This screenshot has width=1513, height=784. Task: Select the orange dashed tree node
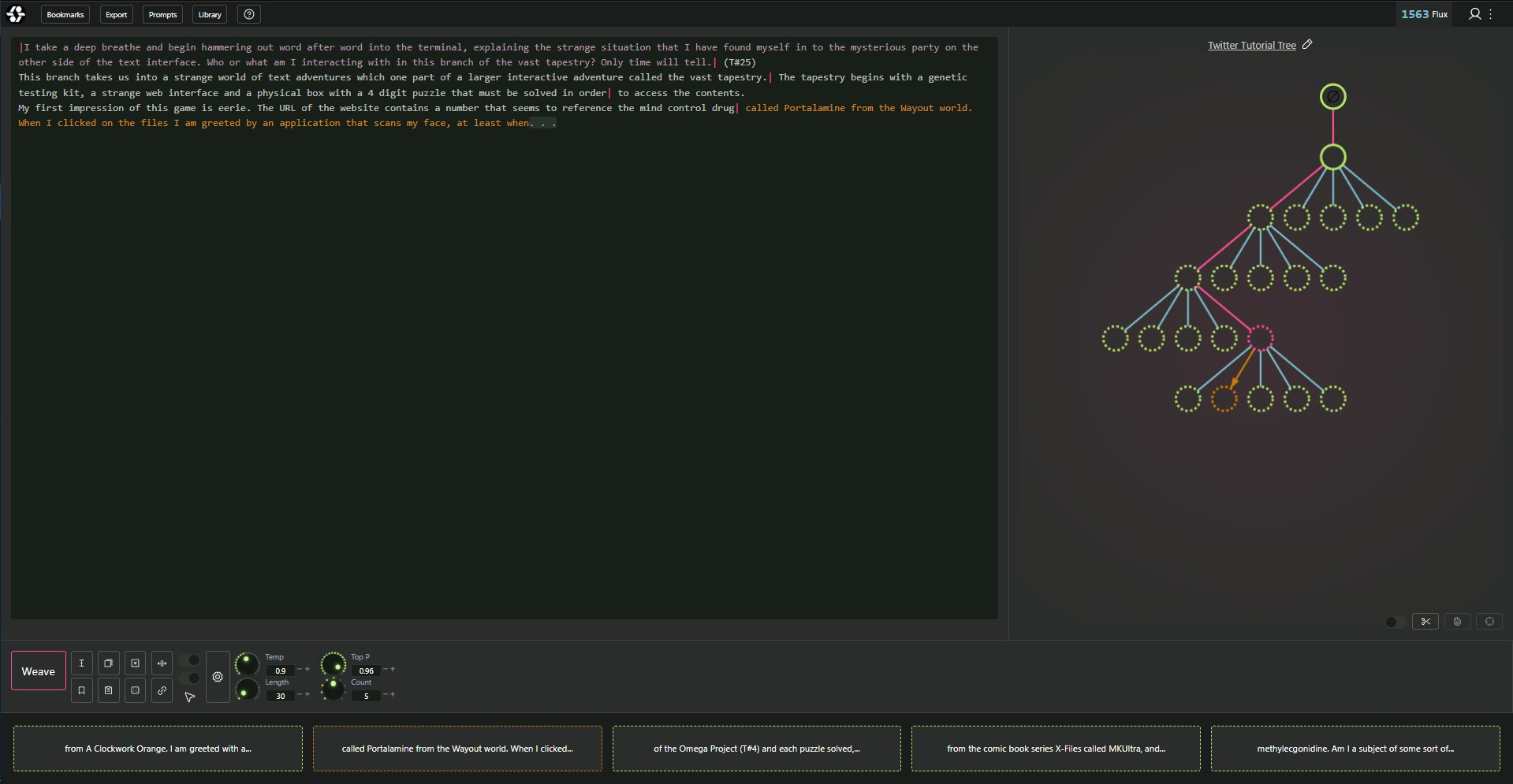pyautogui.click(x=1224, y=399)
